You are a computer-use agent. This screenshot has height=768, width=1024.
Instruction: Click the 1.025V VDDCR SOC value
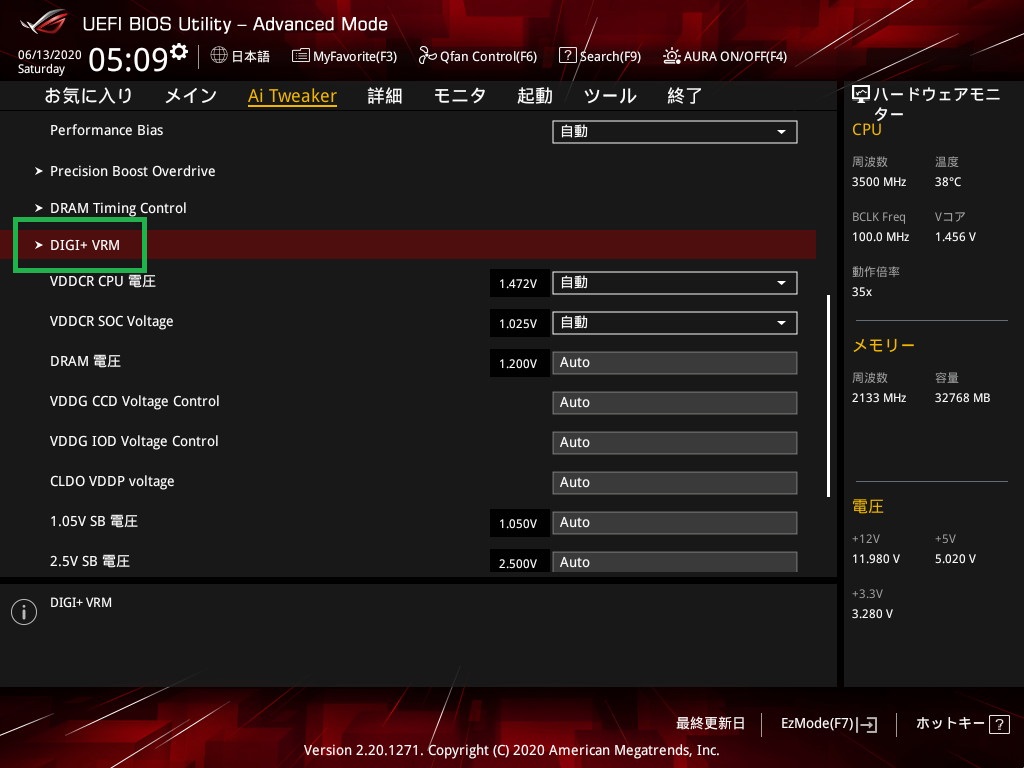click(x=518, y=323)
